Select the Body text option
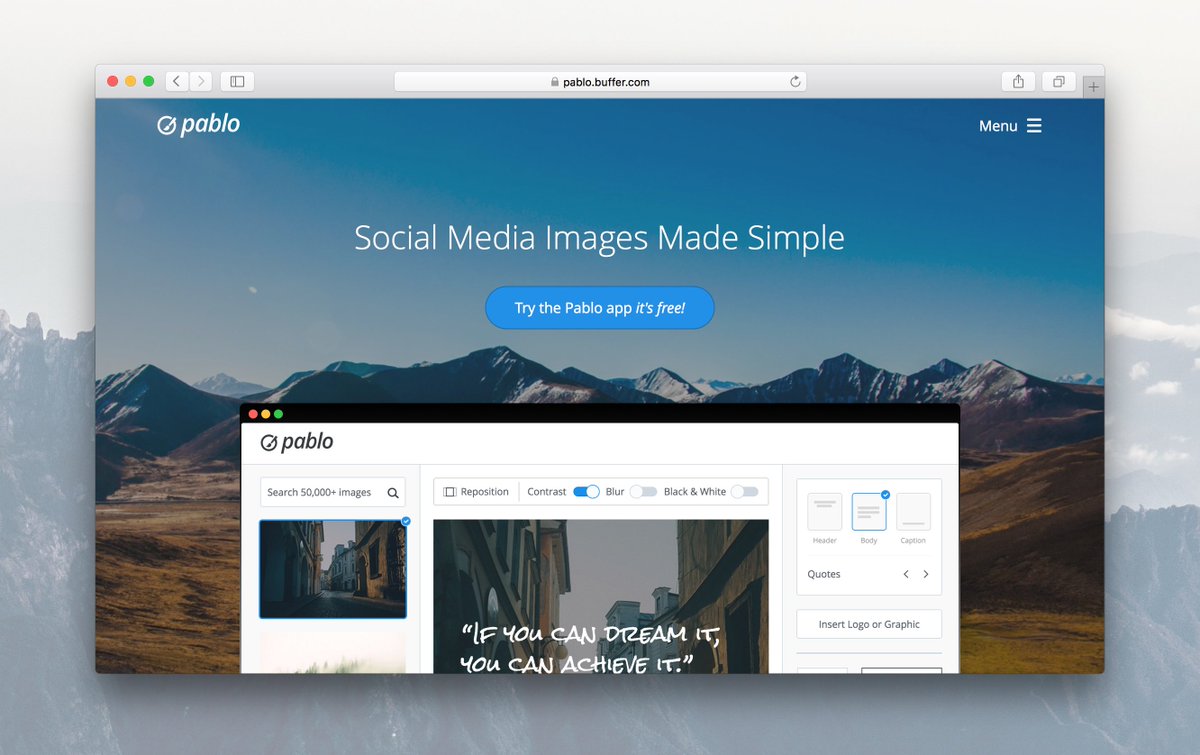Viewport: 1200px width, 755px height. 869,518
